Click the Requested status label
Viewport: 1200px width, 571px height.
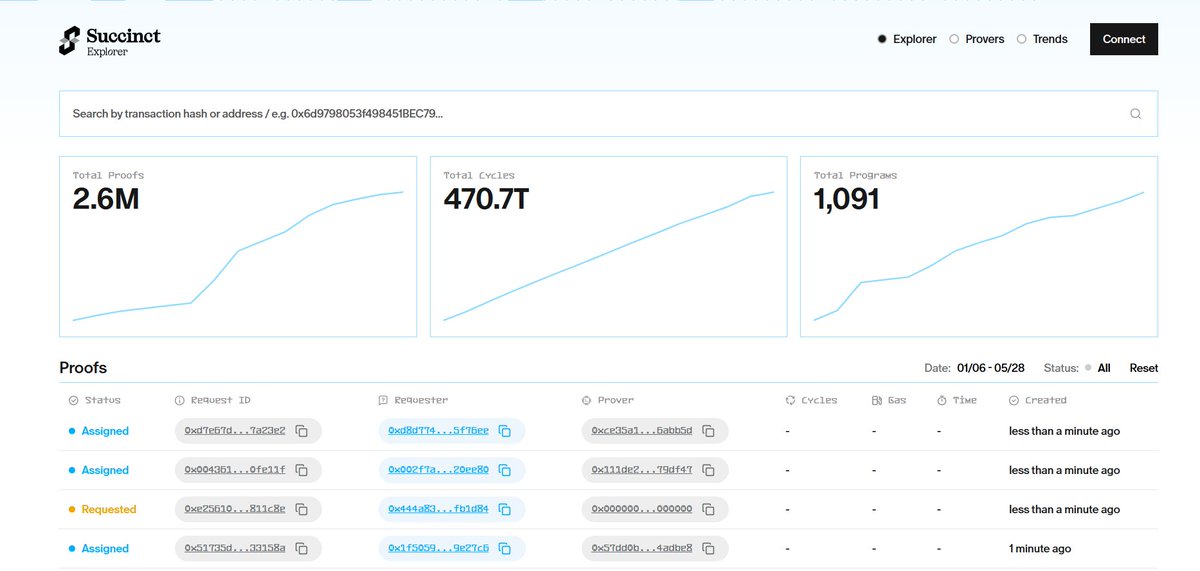coord(109,509)
